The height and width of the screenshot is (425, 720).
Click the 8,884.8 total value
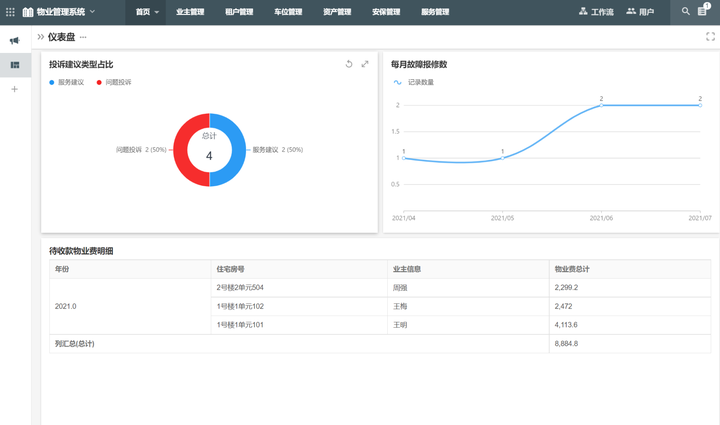[566, 343]
